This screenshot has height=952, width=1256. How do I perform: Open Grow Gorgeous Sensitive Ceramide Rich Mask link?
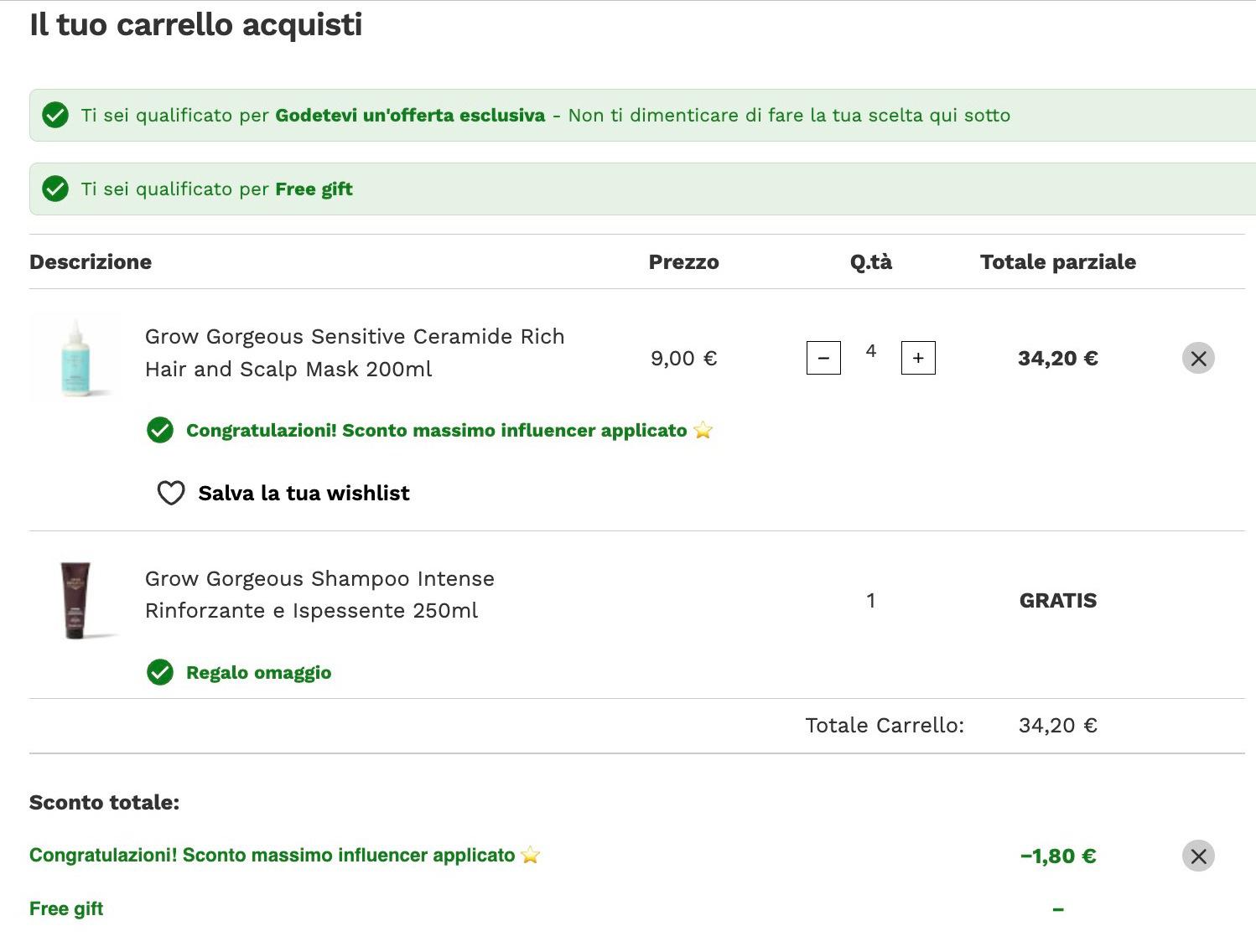point(355,353)
